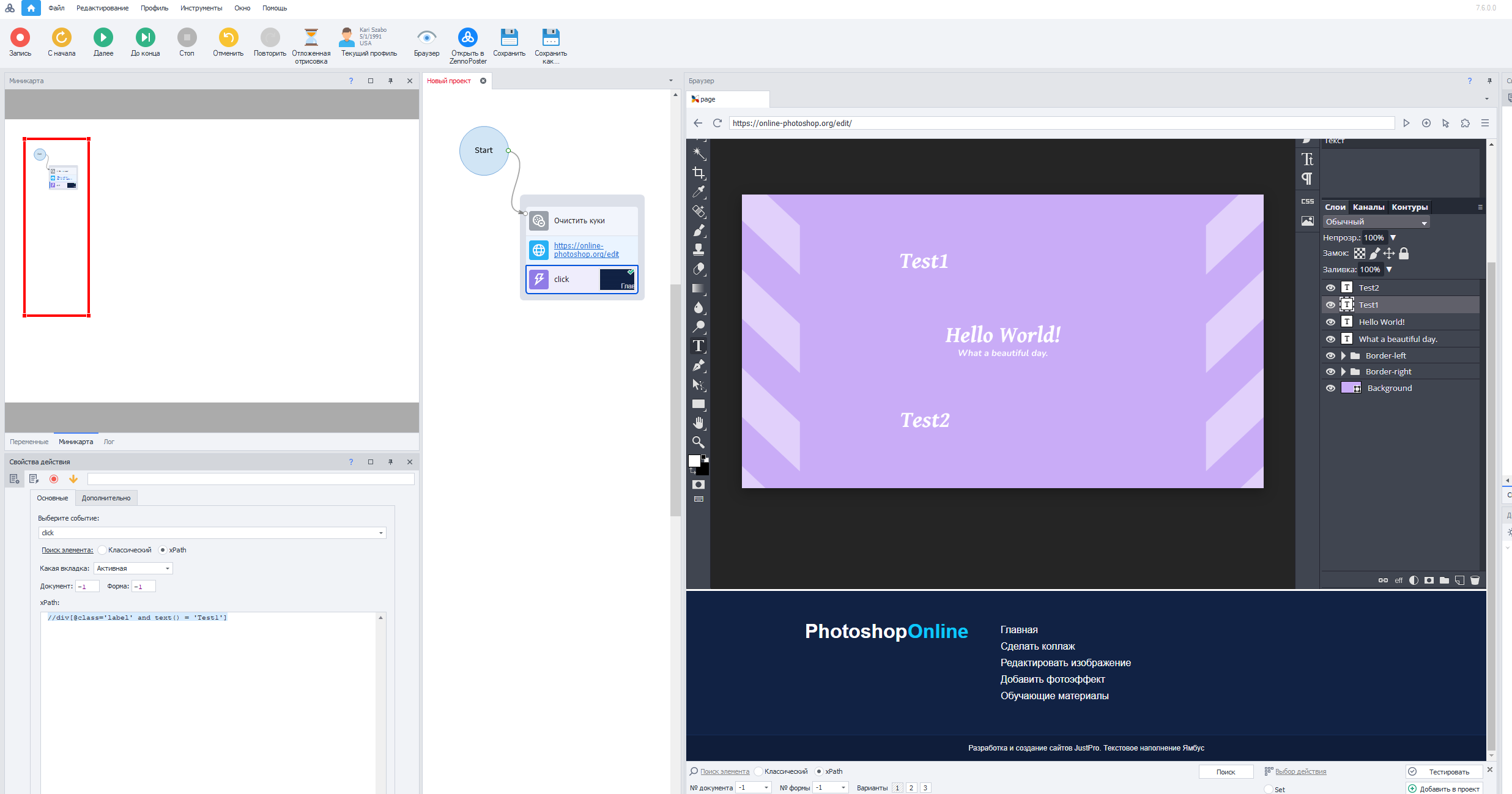Click the delete layer trash icon
Image resolution: width=1512 pixels, height=794 pixels.
click(1475, 580)
